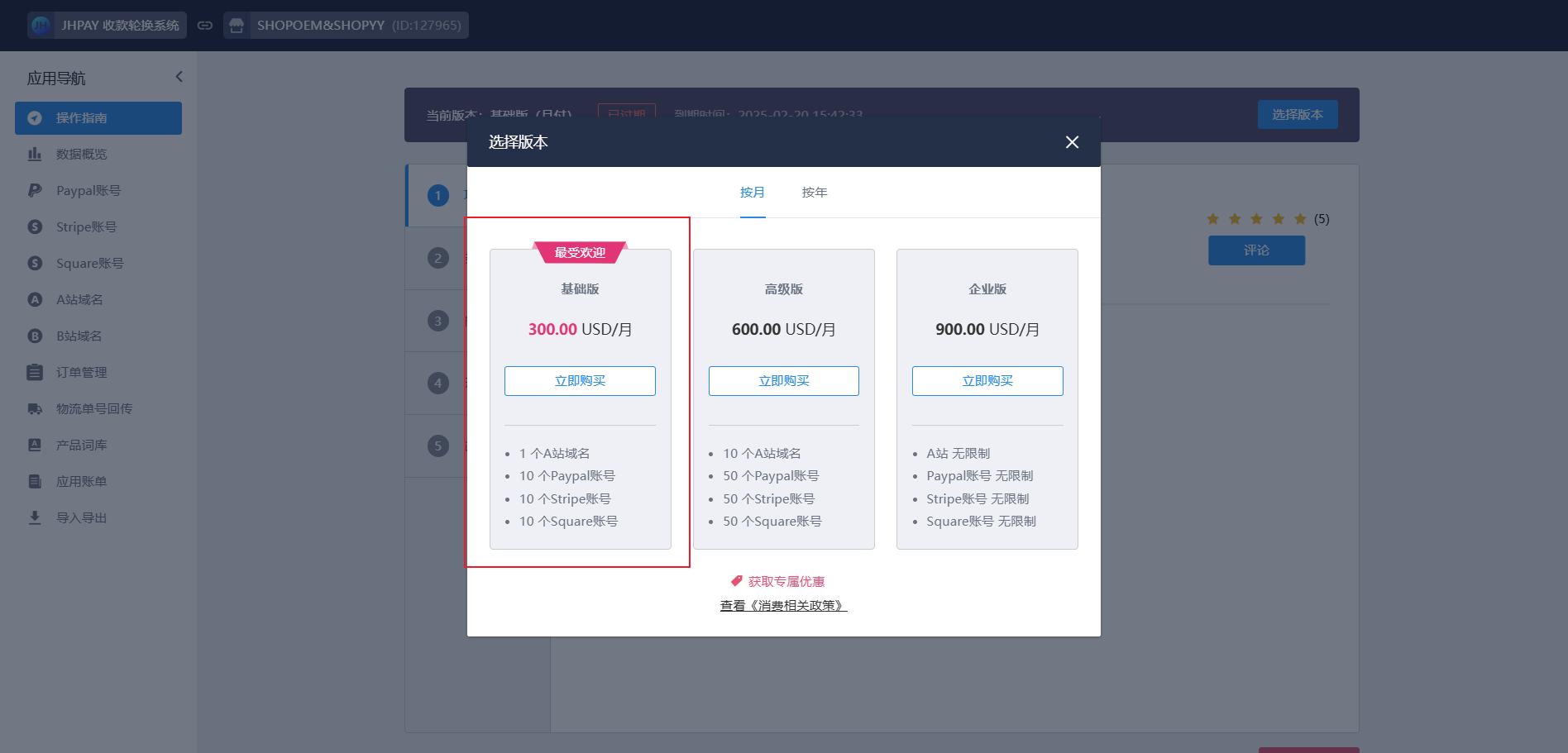
Task: Click the 1 个A站域名 feature line
Action: point(555,454)
